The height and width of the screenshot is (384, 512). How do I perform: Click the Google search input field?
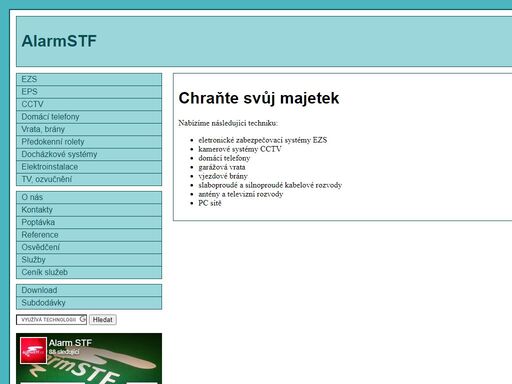click(51, 320)
